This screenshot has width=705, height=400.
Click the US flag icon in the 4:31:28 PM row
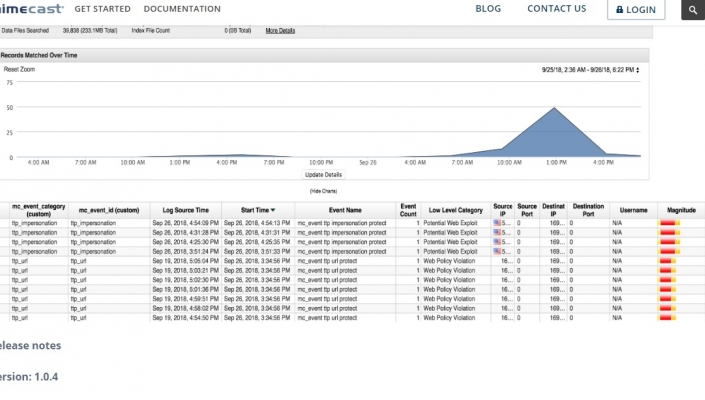click(x=497, y=232)
